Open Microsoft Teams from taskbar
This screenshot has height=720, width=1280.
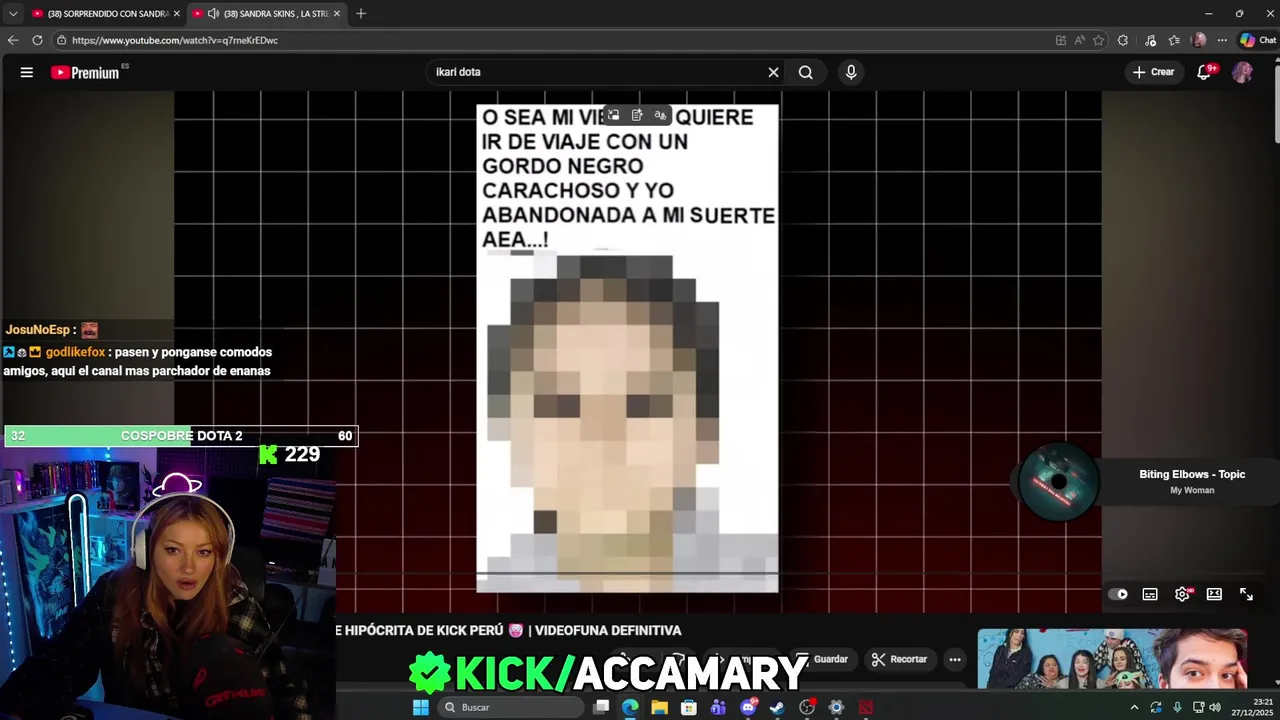(x=718, y=707)
